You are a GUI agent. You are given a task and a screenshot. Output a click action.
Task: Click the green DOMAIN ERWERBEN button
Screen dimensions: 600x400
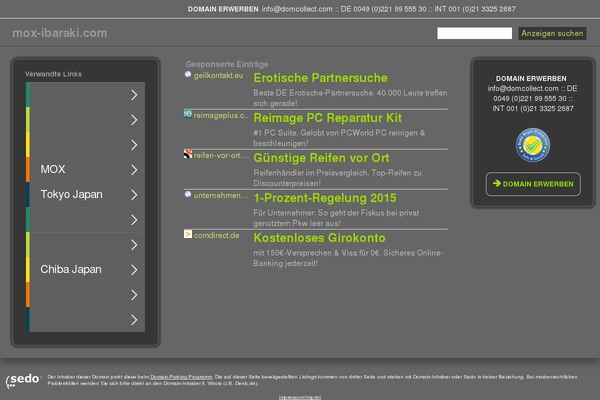click(533, 184)
